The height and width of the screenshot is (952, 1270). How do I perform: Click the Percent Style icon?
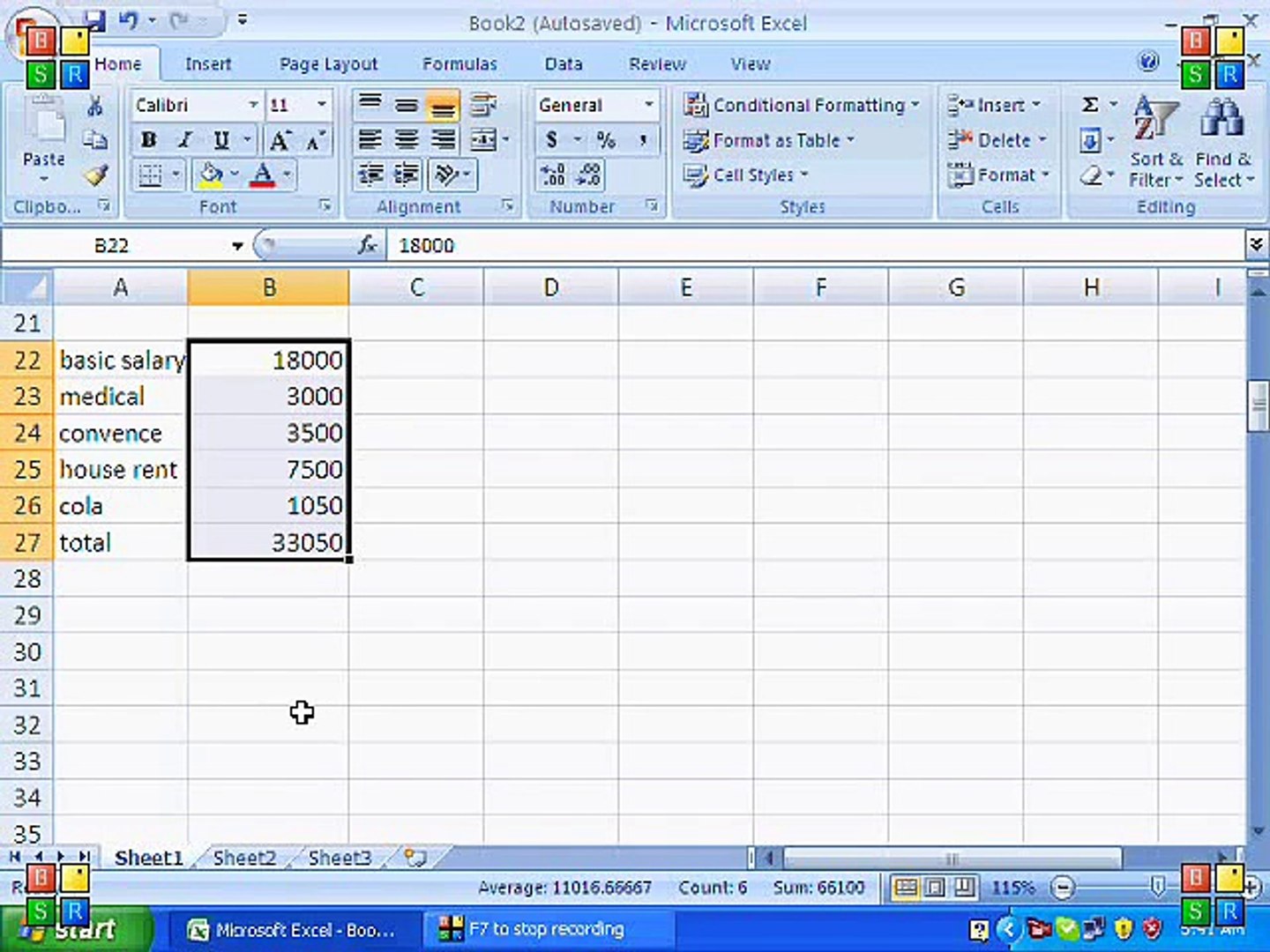click(x=606, y=140)
